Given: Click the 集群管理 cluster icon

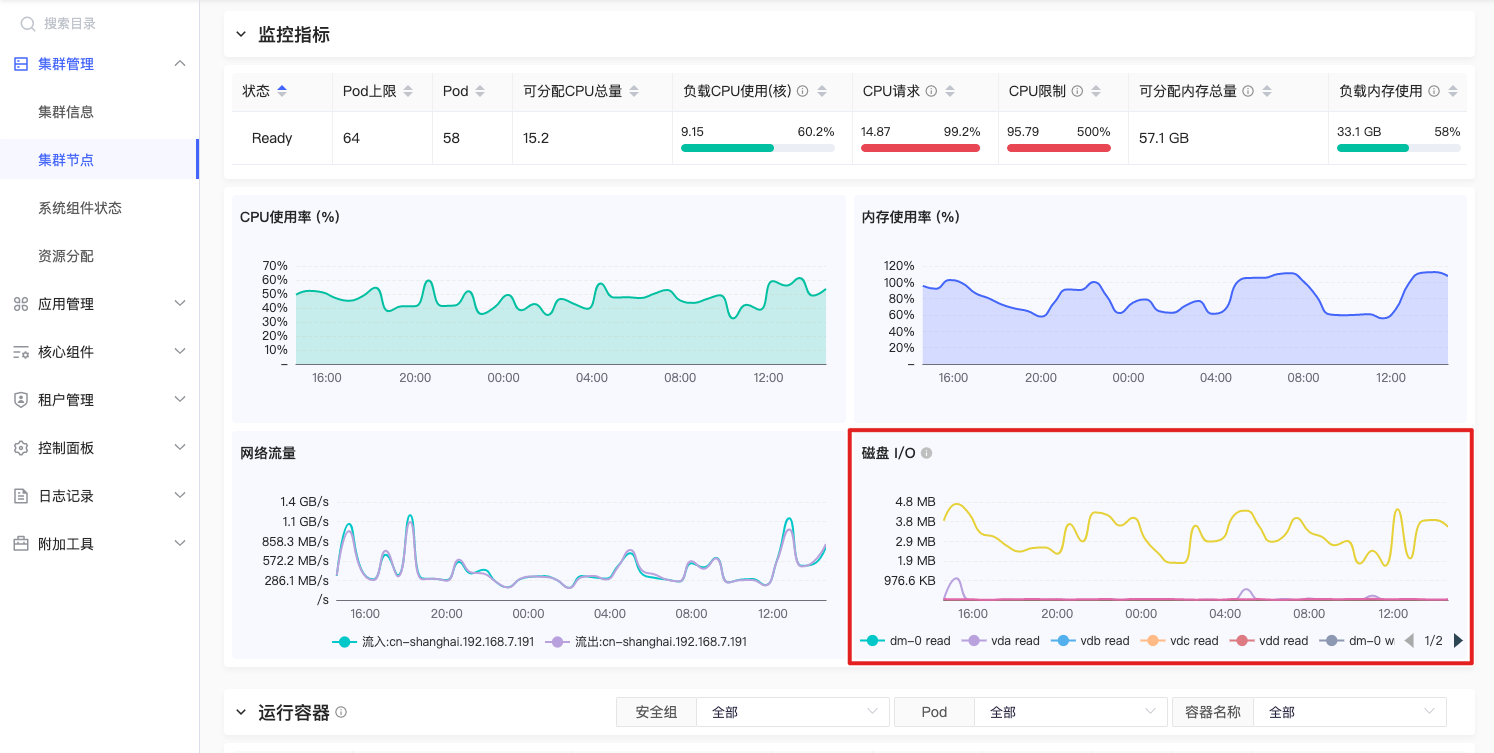Looking at the screenshot, I should (x=21, y=64).
